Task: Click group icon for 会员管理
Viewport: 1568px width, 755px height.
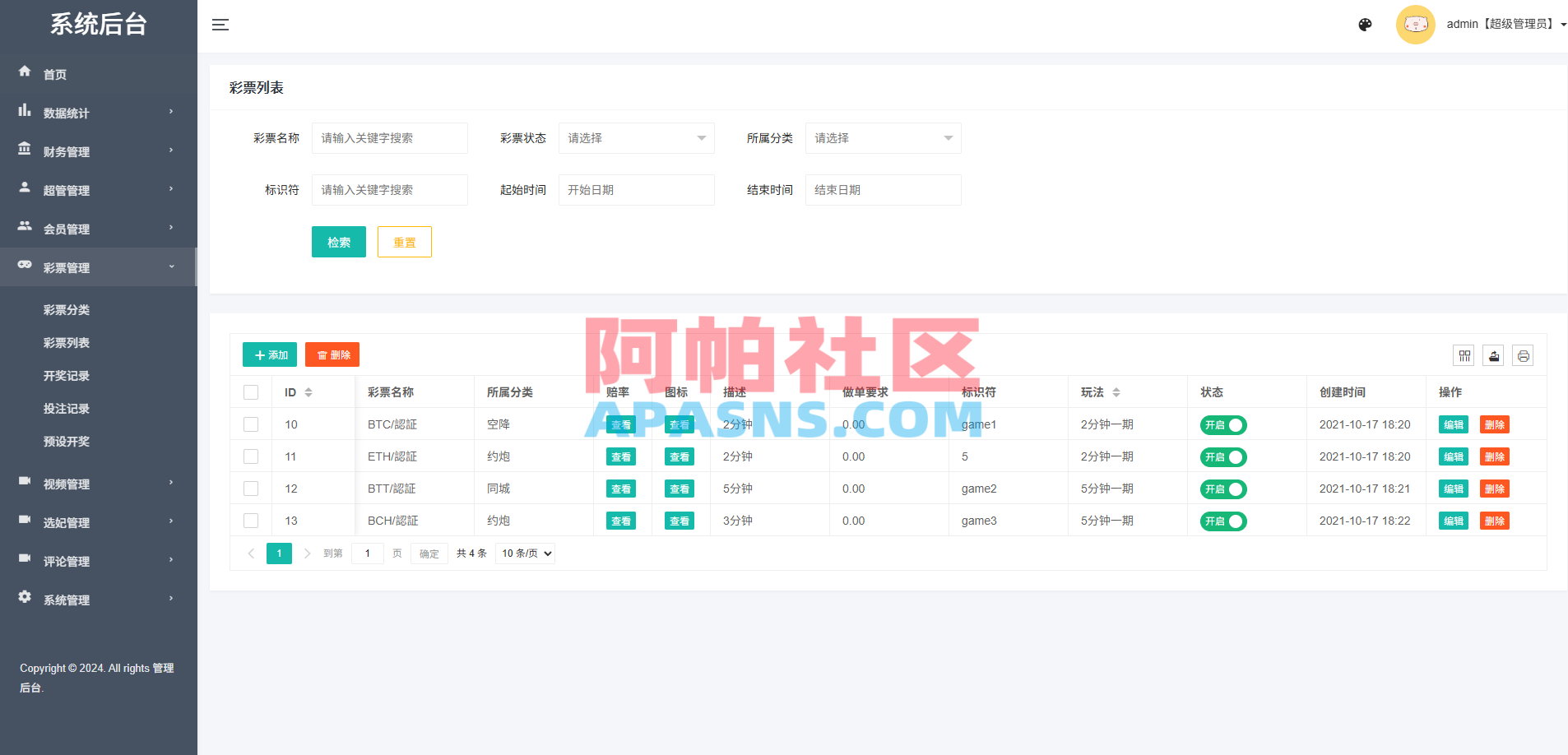Action: [25, 225]
